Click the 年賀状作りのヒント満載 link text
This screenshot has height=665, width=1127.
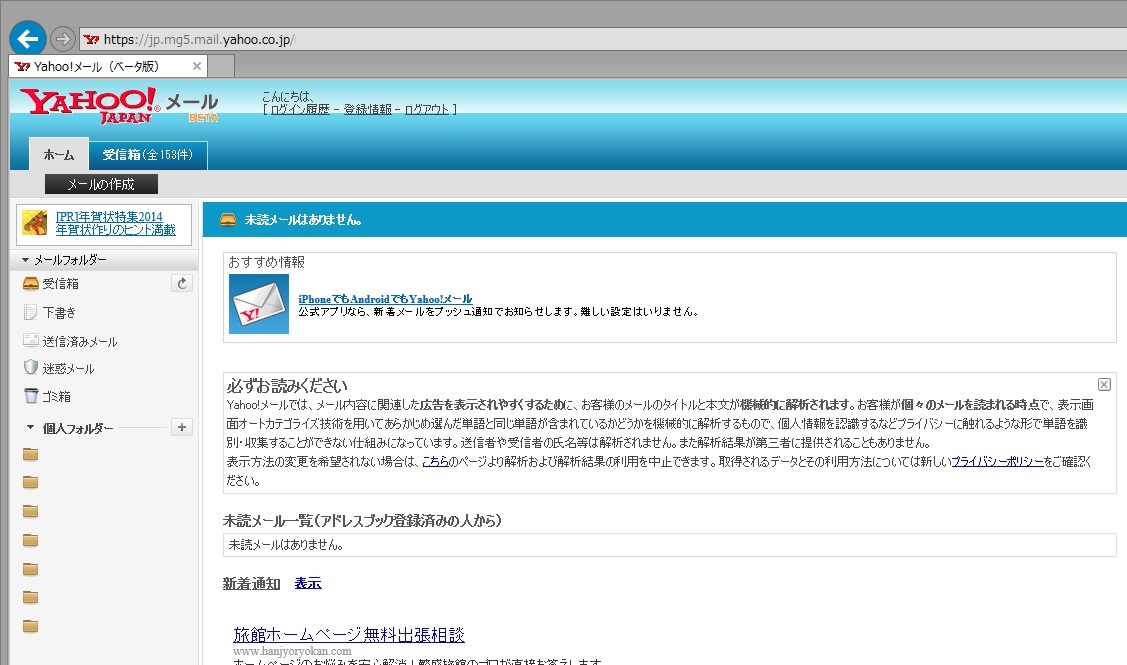[x=116, y=229]
